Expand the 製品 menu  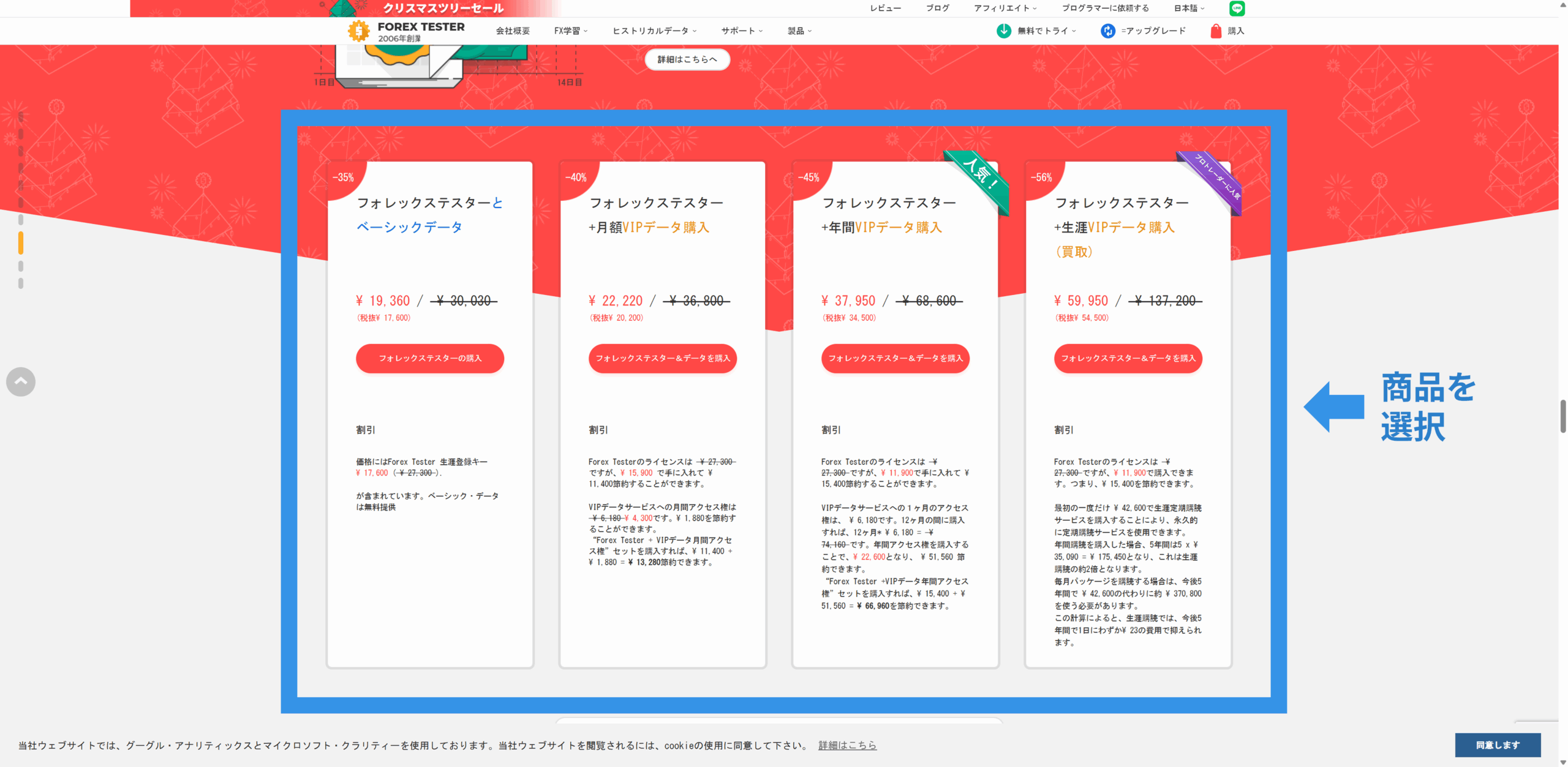tap(799, 31)
